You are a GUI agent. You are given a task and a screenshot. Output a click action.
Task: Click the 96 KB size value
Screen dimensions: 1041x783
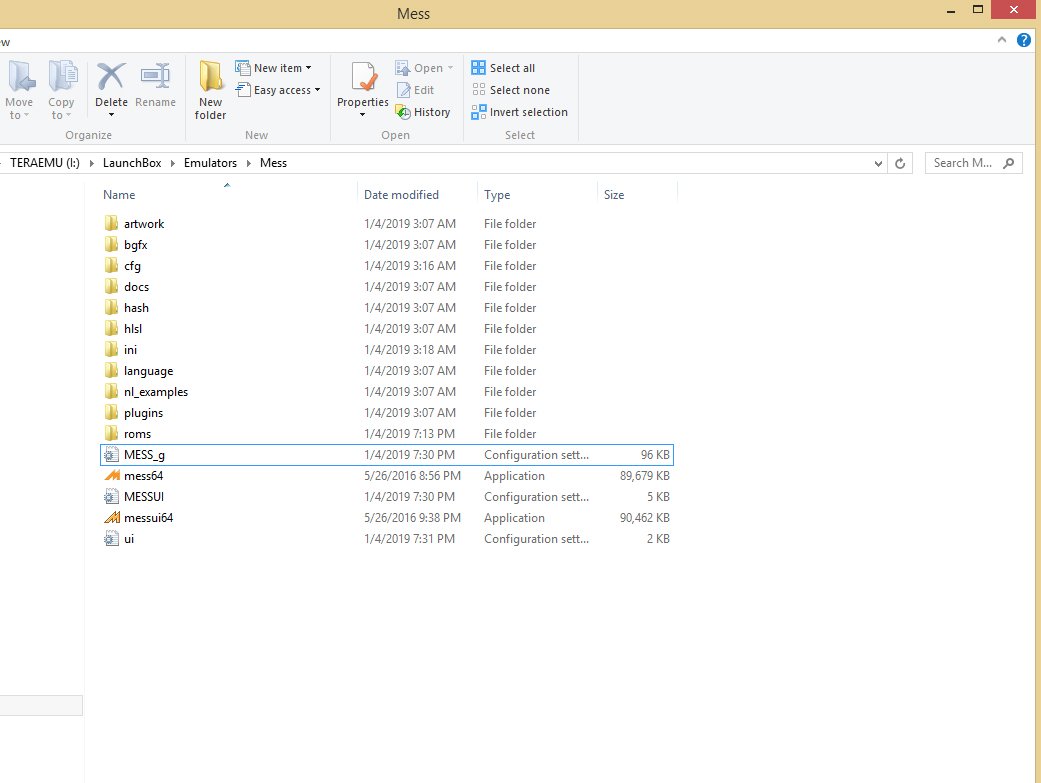[x=655, y=455]
